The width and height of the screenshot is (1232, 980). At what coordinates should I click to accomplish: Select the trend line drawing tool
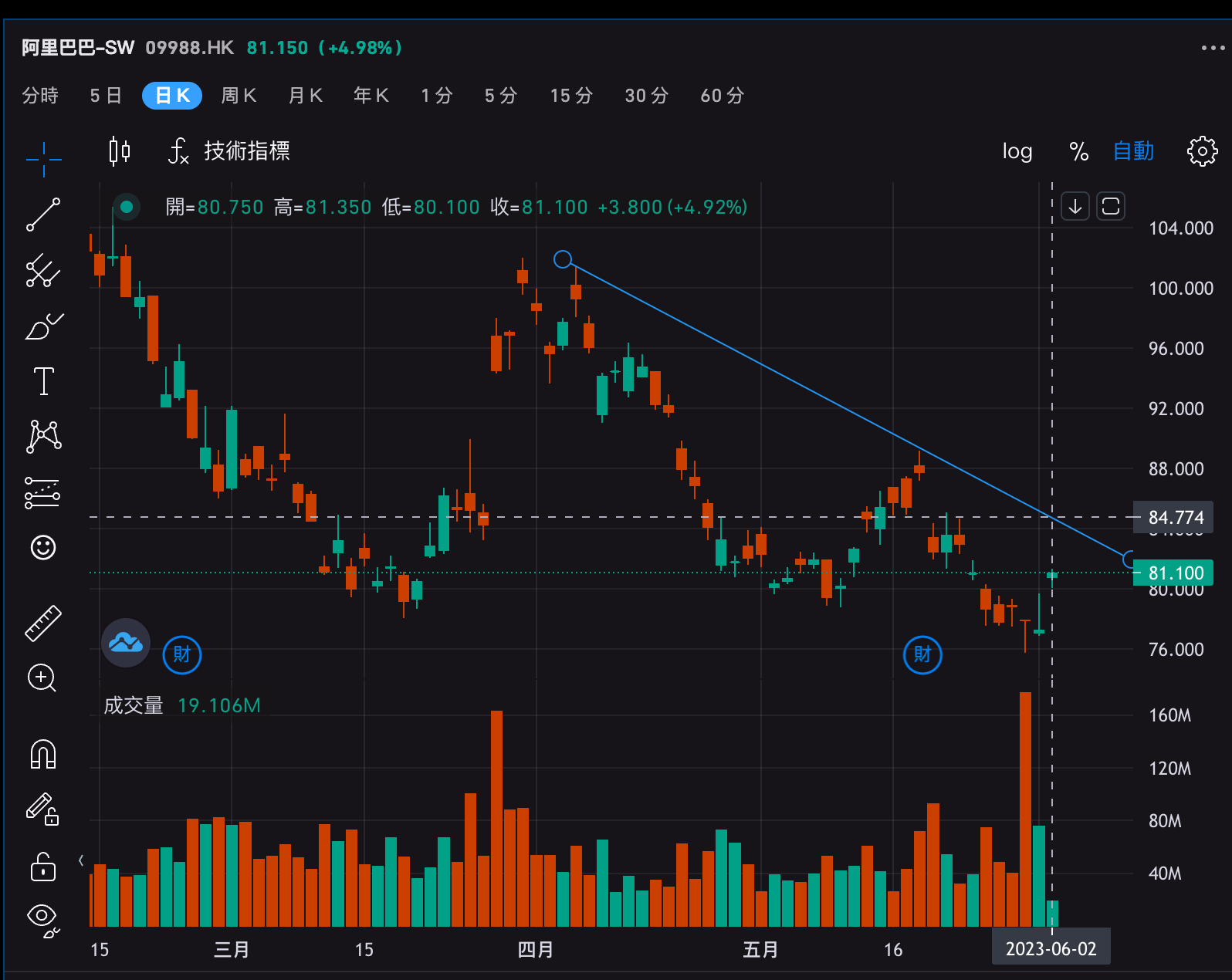tap(43, 215)
